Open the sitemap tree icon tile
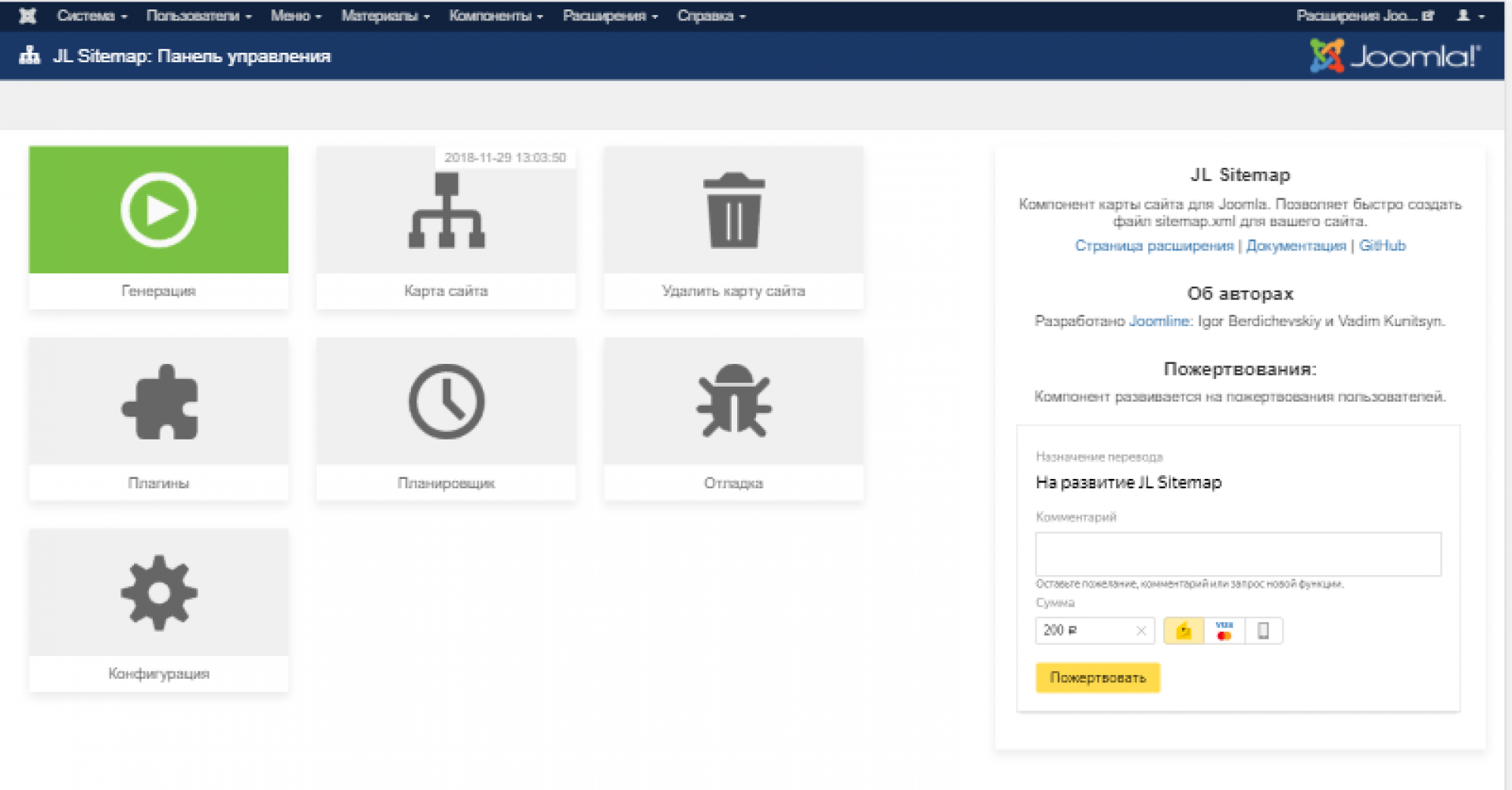1512x790 pixels. point(447,210)
